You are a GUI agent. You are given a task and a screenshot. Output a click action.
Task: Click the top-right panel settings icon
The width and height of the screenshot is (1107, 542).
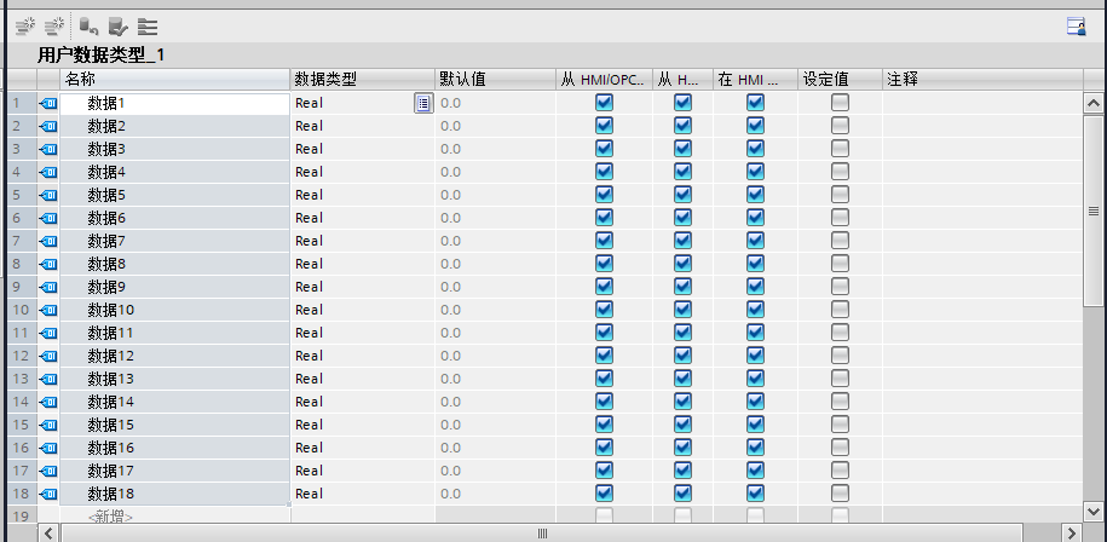coord(1076,27)
